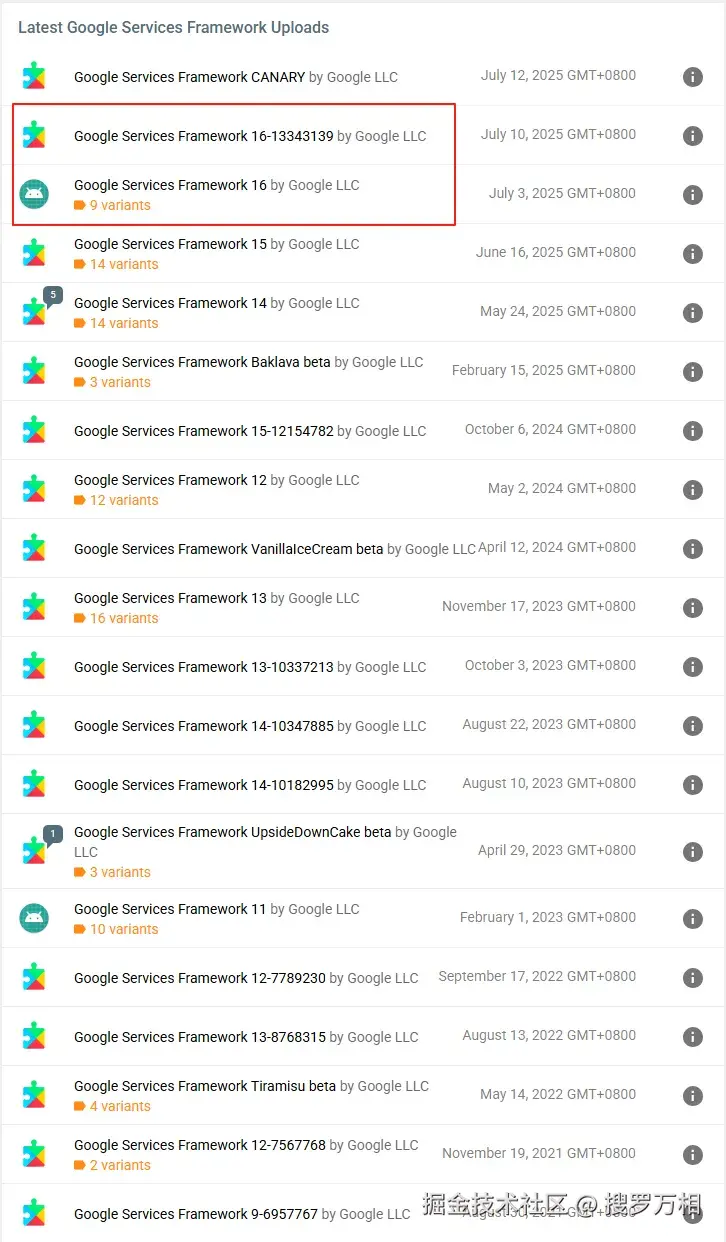Click the Framework 14 icon with badge 5
This screenshot has height=1242, width=726.
pos(35,312)
